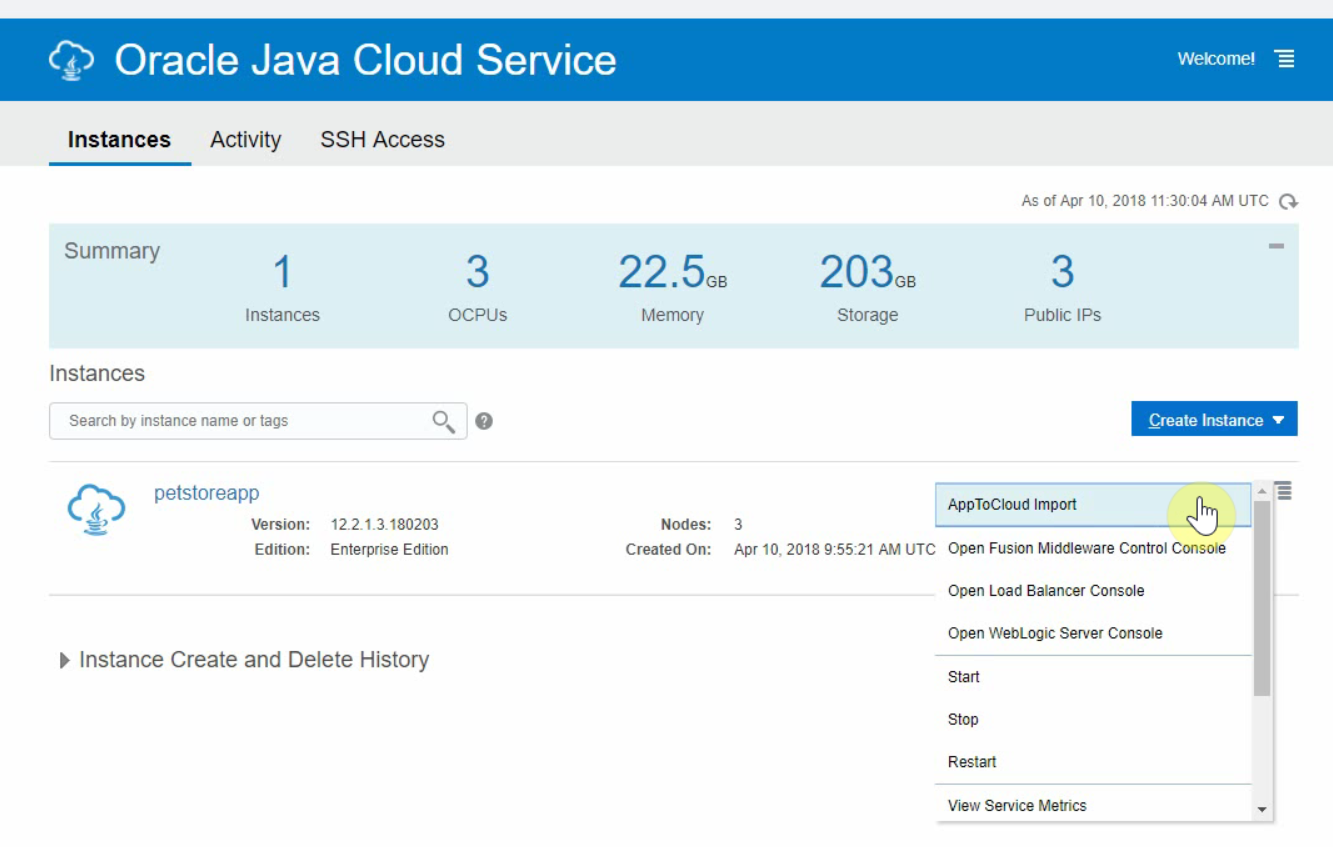The width and height of the screenshot is (1333, 847).
Task: Click the menu scrollbar down arrow
Action: pos(1262,810)
